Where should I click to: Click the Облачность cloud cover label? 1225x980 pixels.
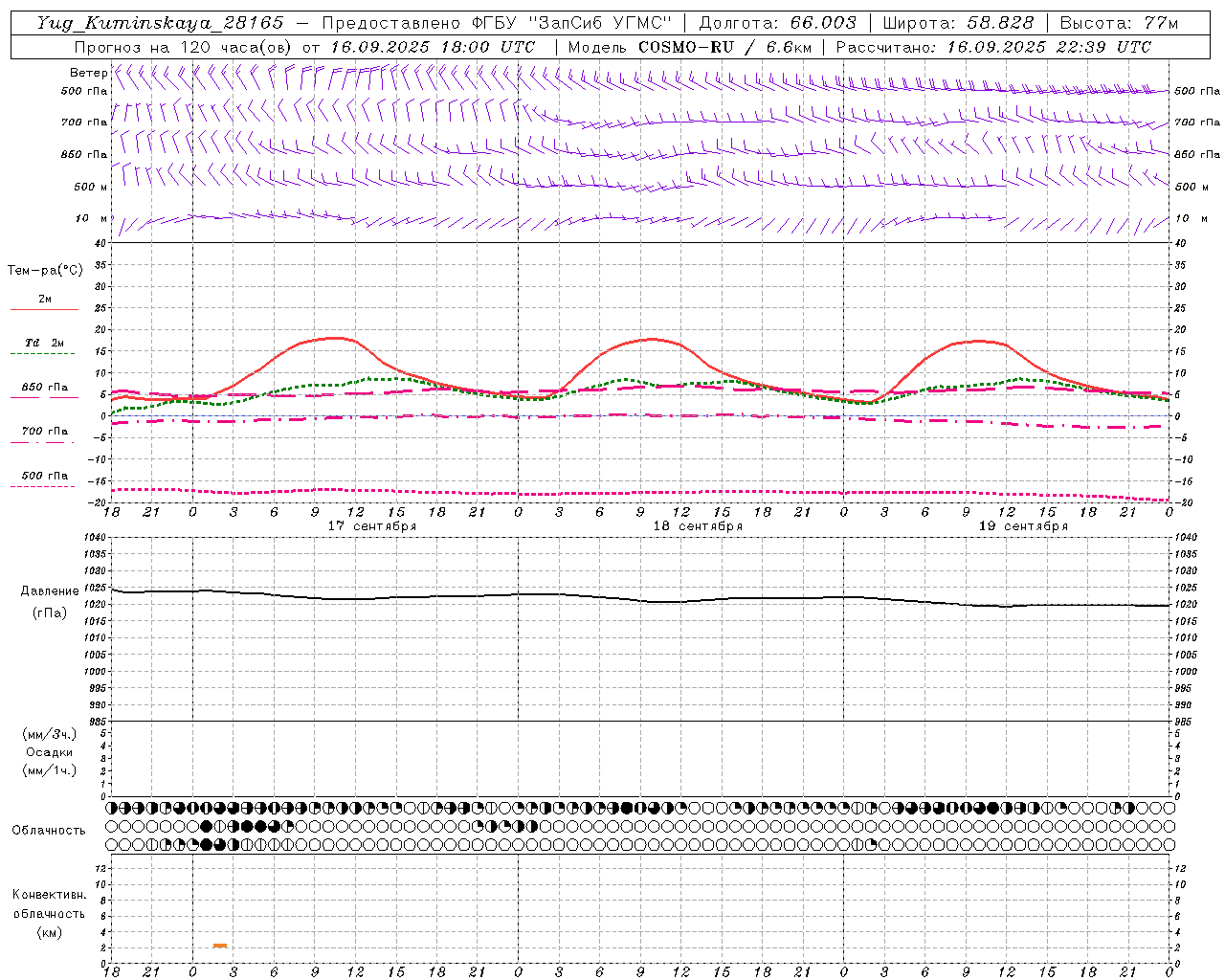(49, 830)
